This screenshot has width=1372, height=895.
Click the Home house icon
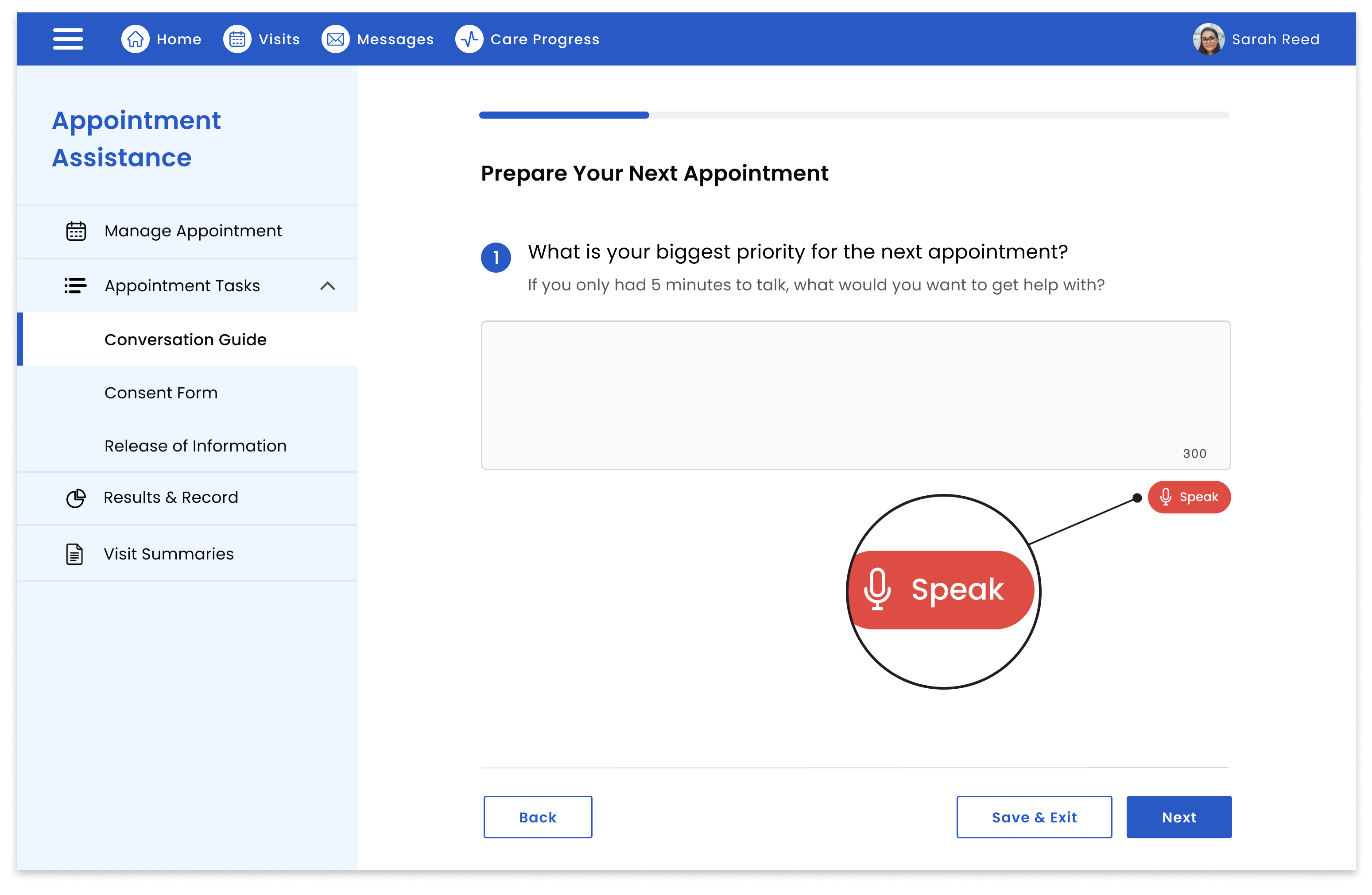(x=136, y=39)
